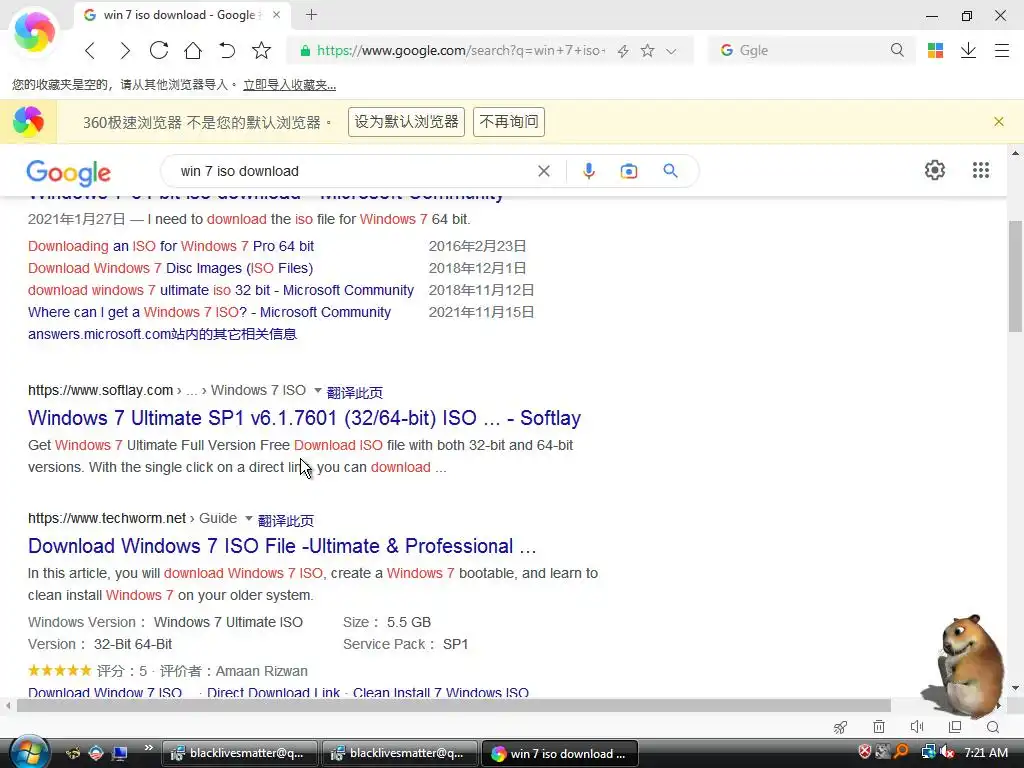
Task: Click the don't ask again button
Action: (509, 122)
